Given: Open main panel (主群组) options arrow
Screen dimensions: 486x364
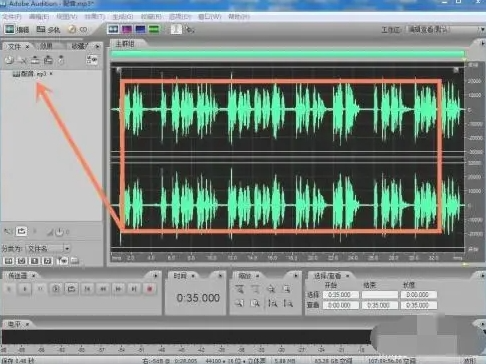Looking at the screenshot, I should [x=482, y=43].
